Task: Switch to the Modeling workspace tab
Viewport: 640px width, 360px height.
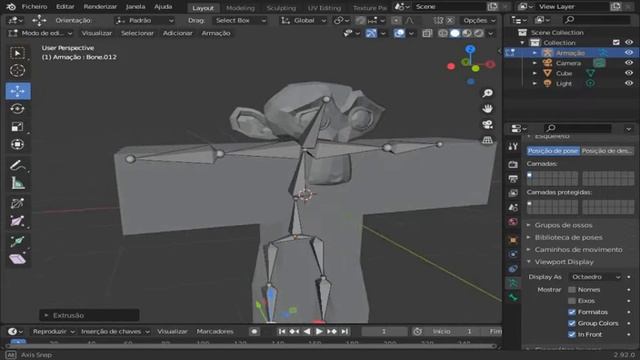Action: [x=240, y=8]
